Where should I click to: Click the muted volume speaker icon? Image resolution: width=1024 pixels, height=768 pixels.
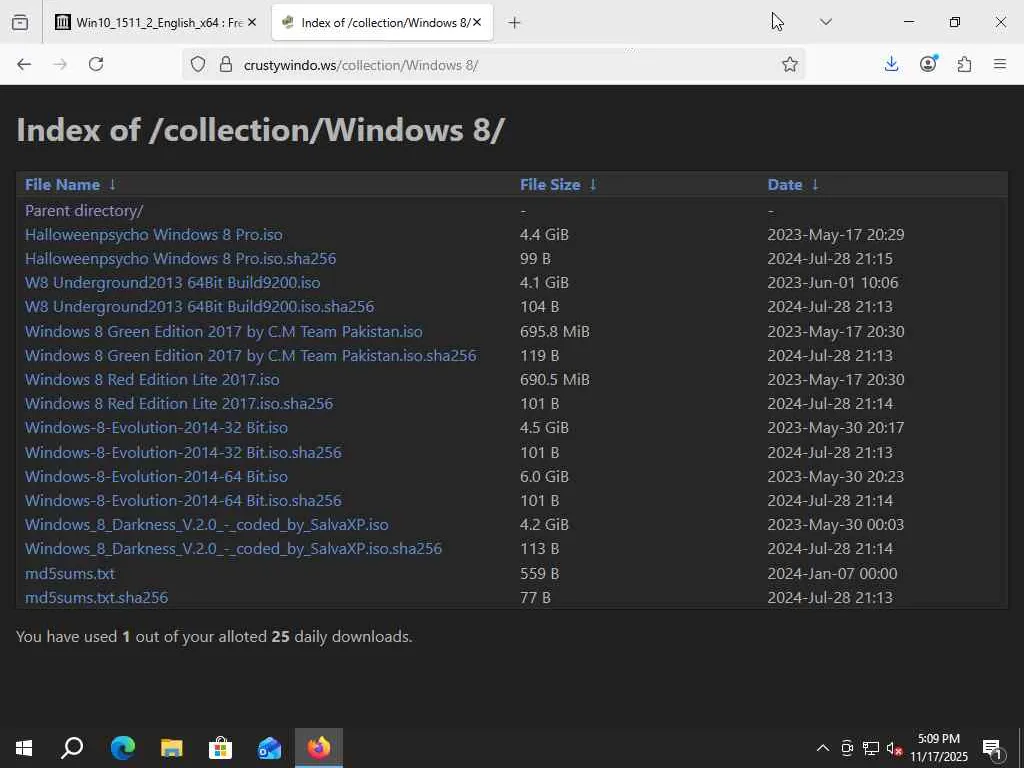click(x=895, y=748)
